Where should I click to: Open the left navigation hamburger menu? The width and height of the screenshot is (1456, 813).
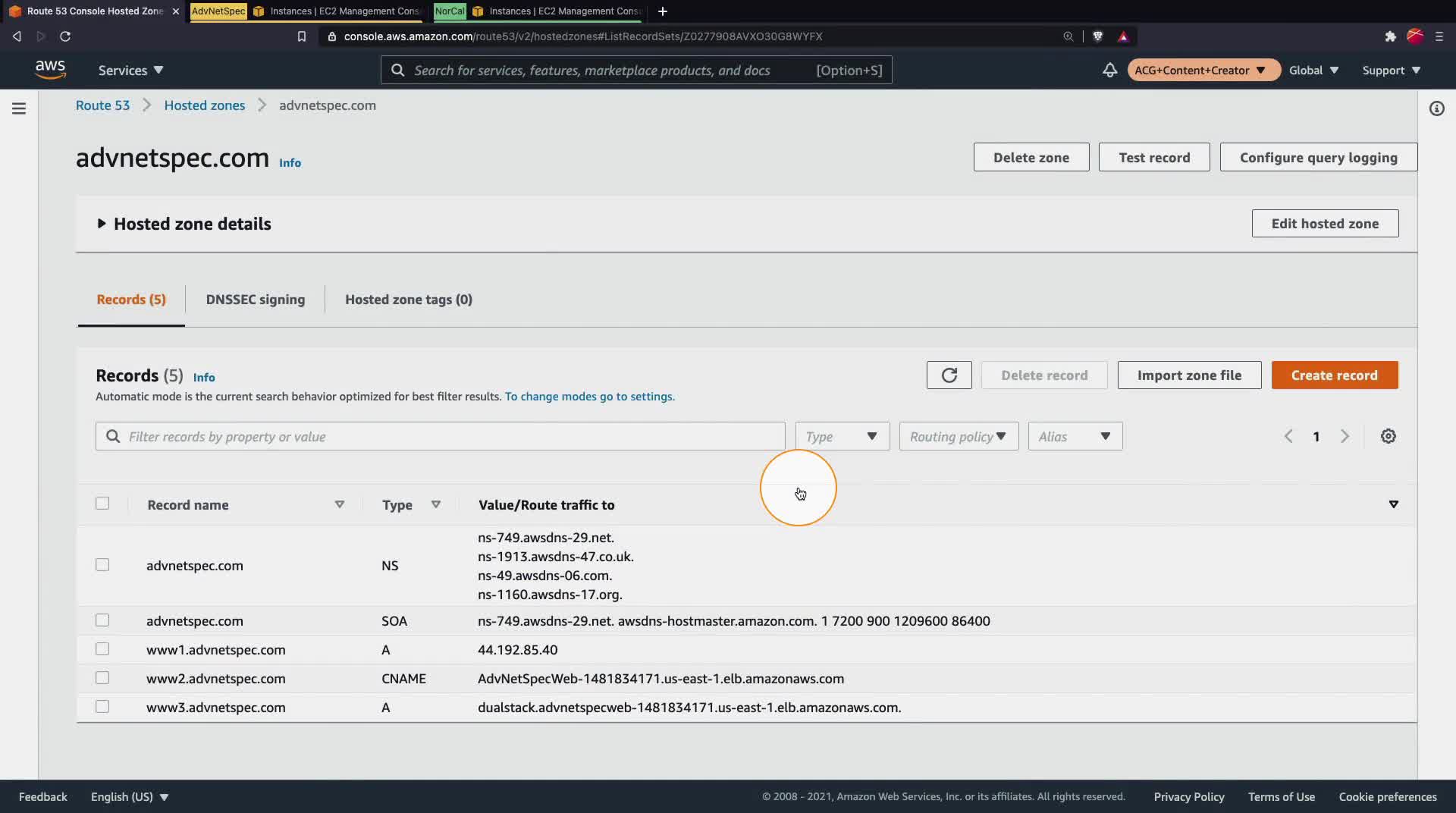coord(19,108)
